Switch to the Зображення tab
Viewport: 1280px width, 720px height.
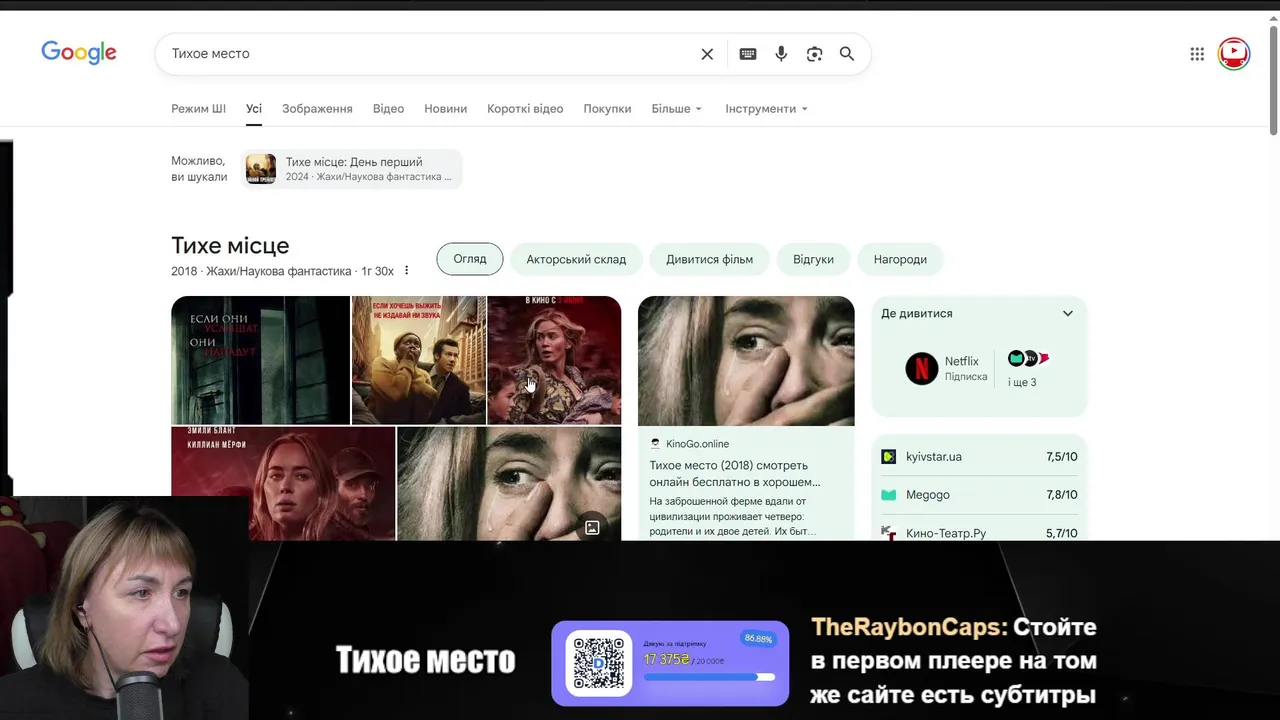317,108
